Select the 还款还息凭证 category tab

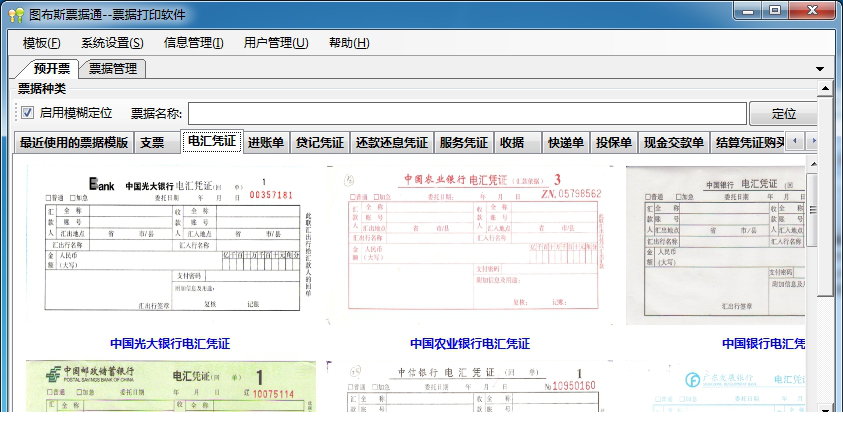point(391,142)
